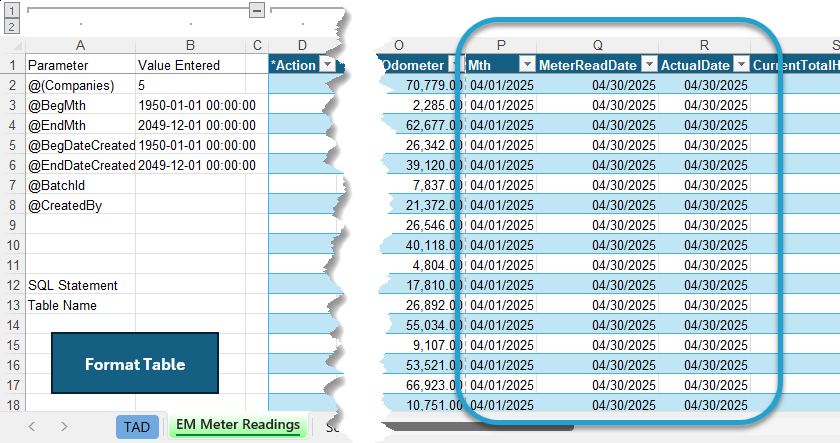Select the '@BegDateCreated' cell
The width and height of the screenshot is (840, 443).
click(80, 145)
